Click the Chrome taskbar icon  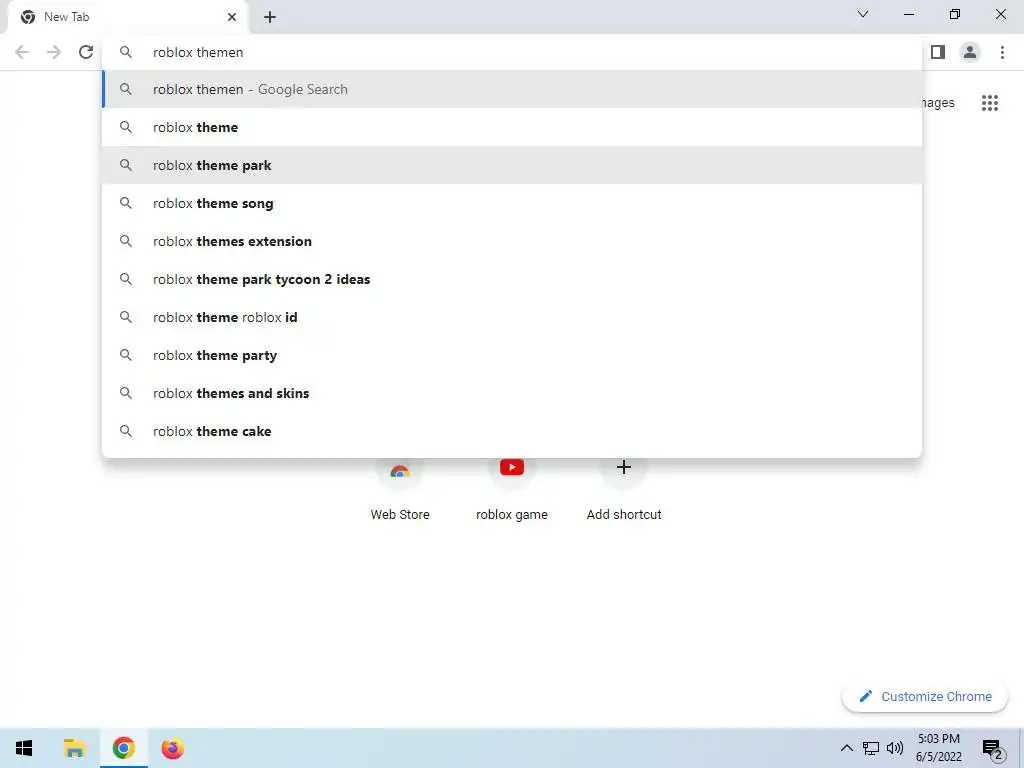[123, 748]
